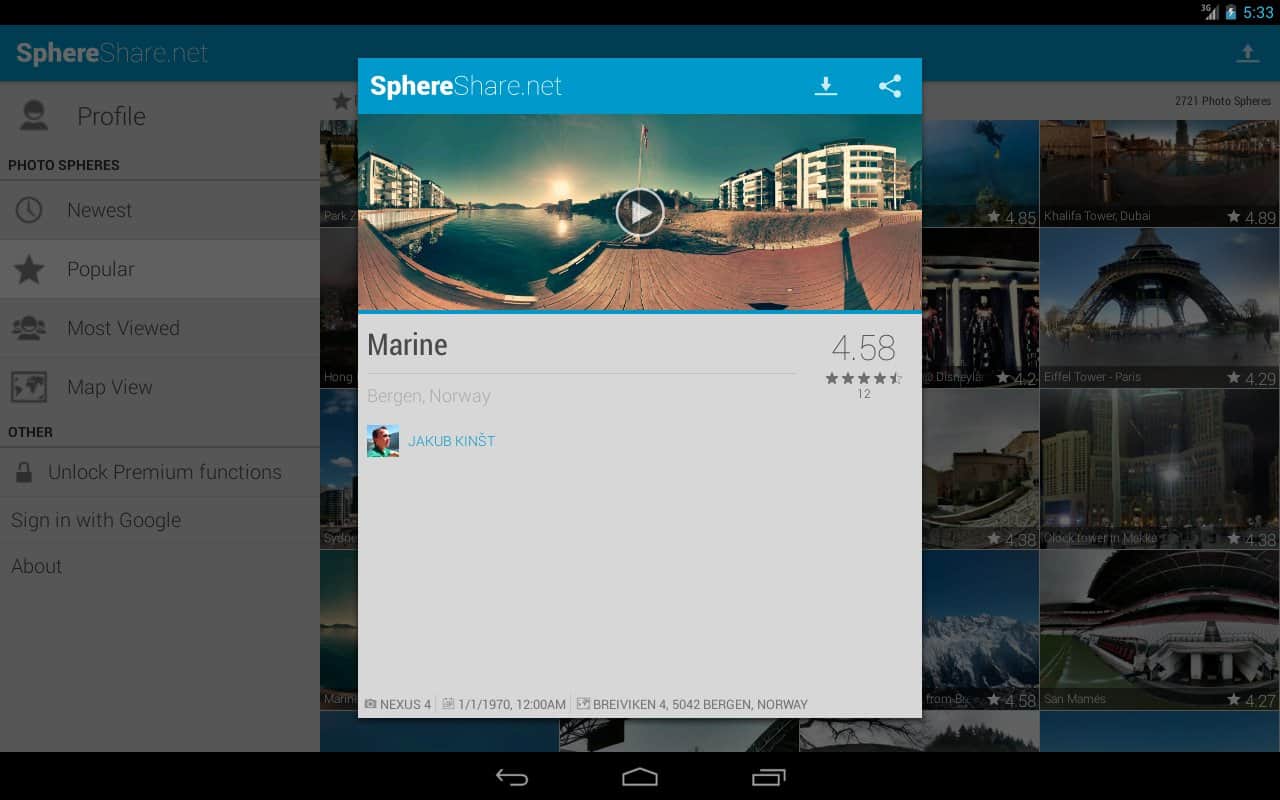
Task: Select Popular photo spheres
Action: pos(100,269)
